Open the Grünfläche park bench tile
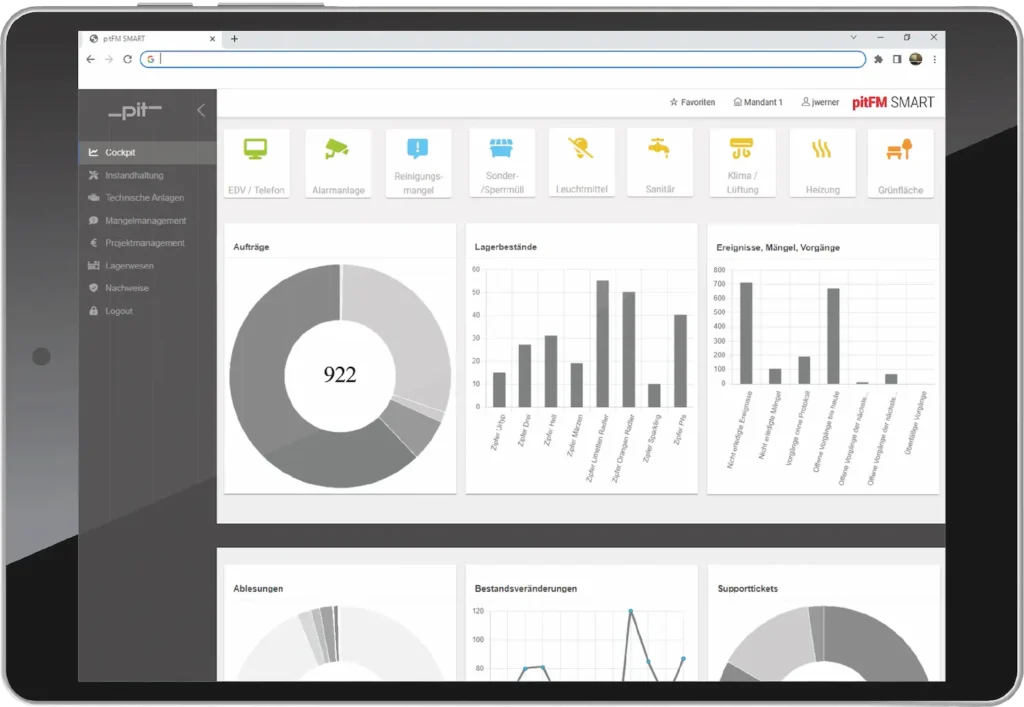1024x707 pixels. 901,163
